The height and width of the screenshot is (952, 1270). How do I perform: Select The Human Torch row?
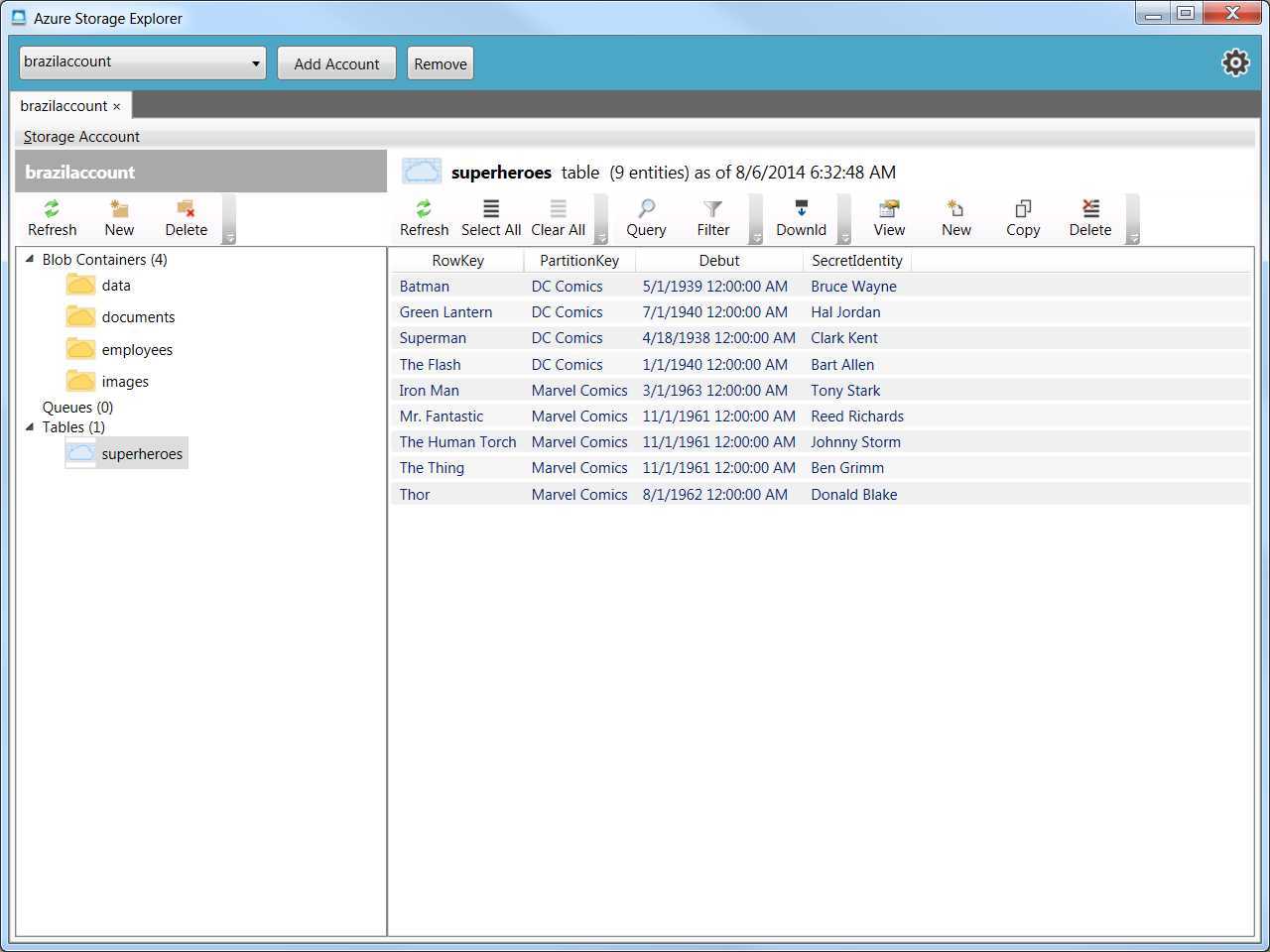(x=821, y=442)
